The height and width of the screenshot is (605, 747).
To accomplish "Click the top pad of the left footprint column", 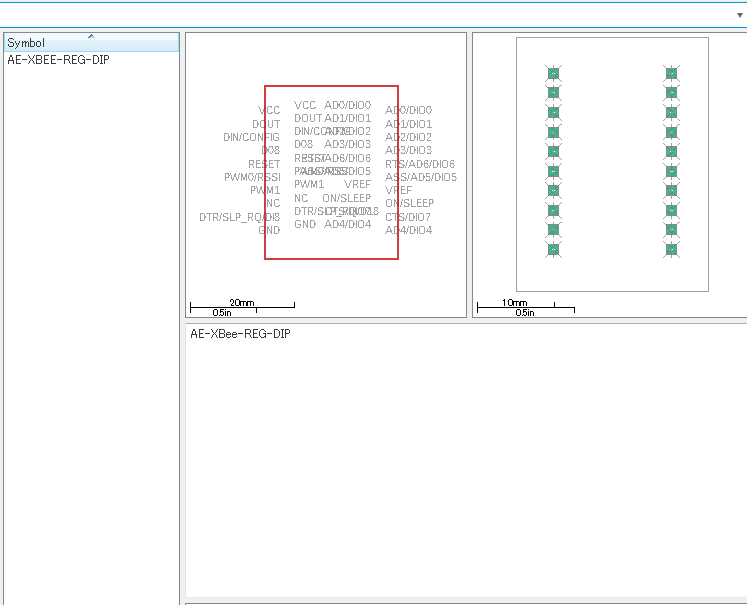I will pyautogui.click(x=553, y=73).
